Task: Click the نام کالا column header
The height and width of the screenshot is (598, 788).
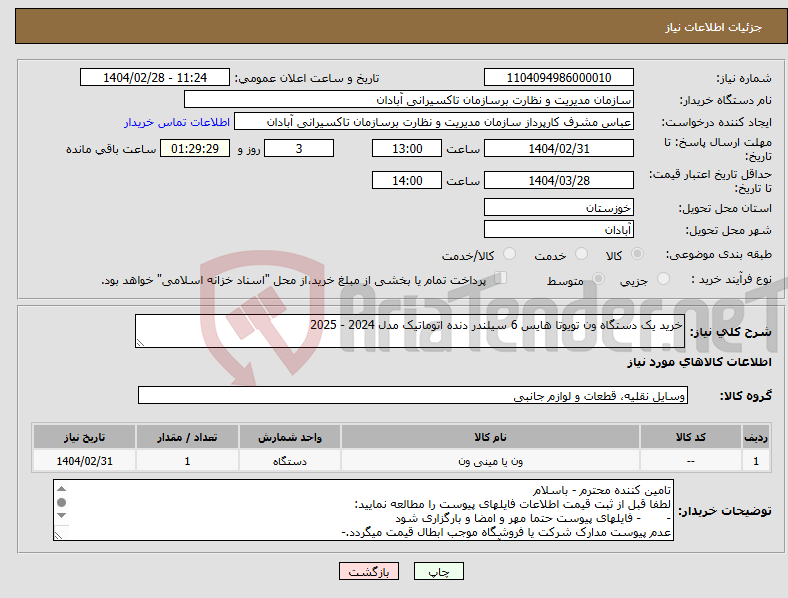Action: pos(490,437)
